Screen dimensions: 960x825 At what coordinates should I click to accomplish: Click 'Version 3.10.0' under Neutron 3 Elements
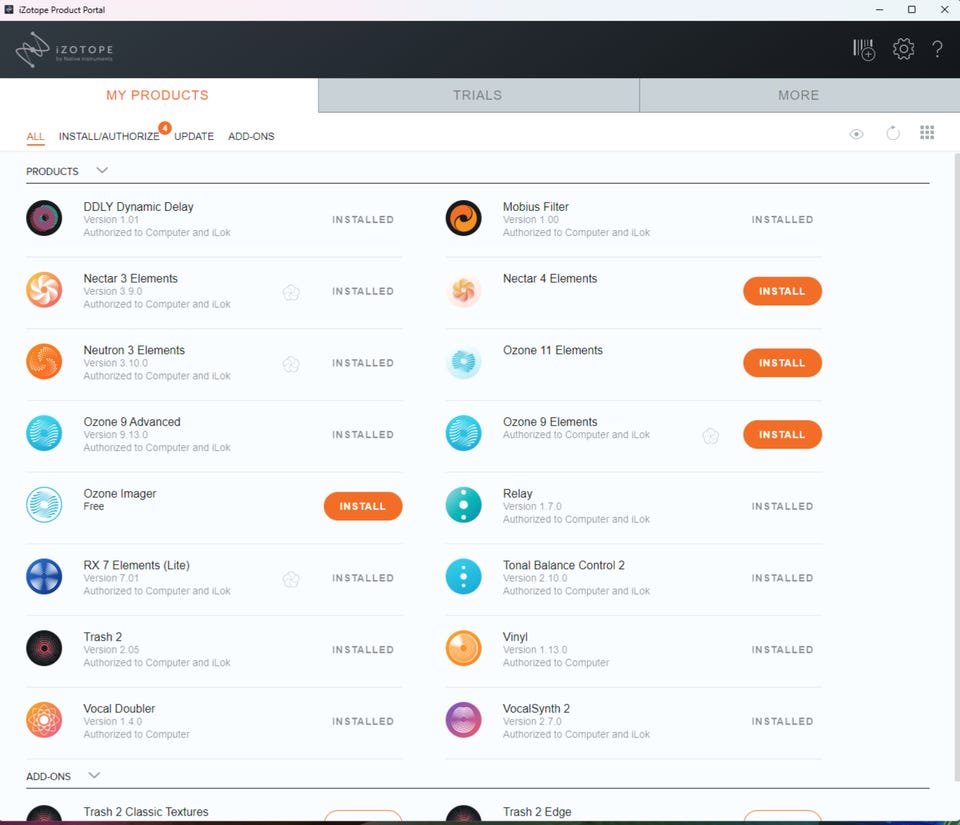click(x=116, y=362)
